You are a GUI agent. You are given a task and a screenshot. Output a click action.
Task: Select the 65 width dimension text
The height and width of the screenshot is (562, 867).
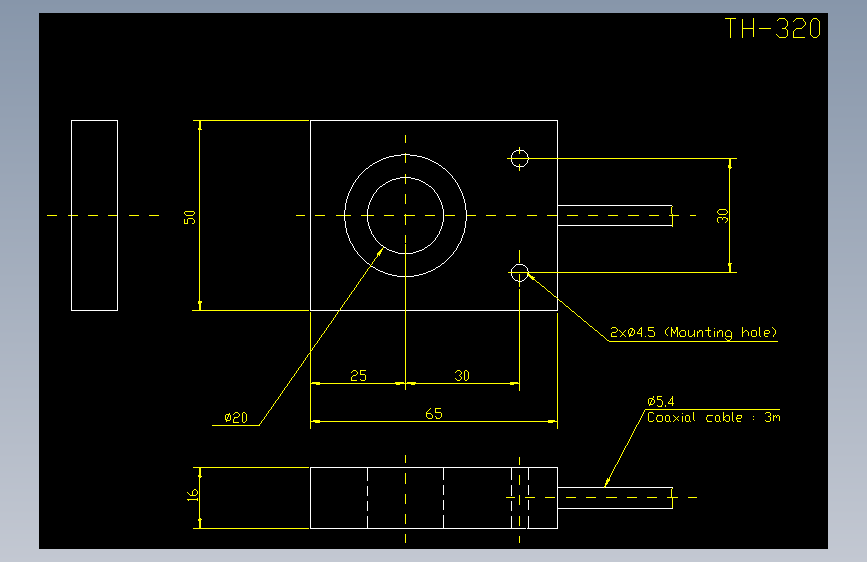(x=434, y=414)
